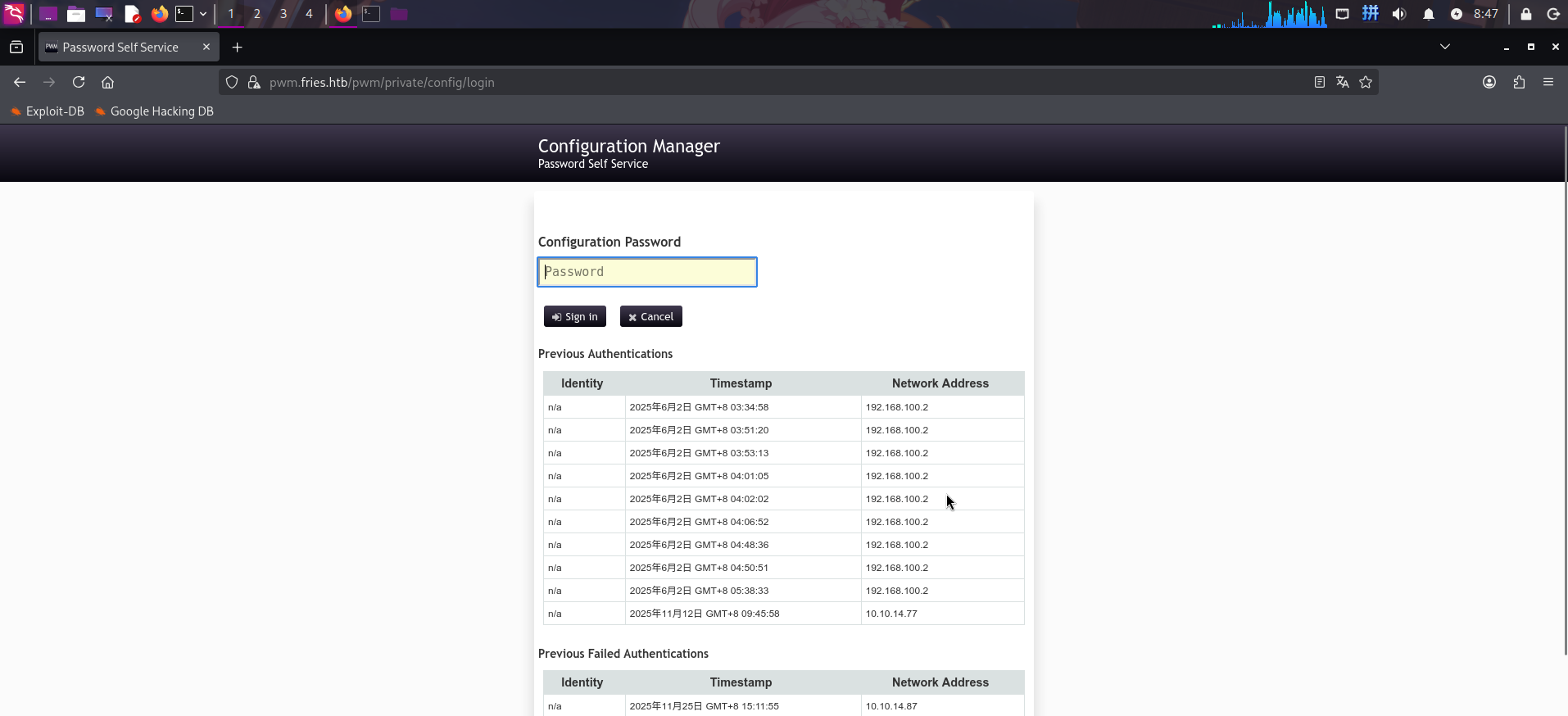1568x716 pixels.
Task: Select the timestamp cell ending 09:45:58
Action: (x=743, y=614)
